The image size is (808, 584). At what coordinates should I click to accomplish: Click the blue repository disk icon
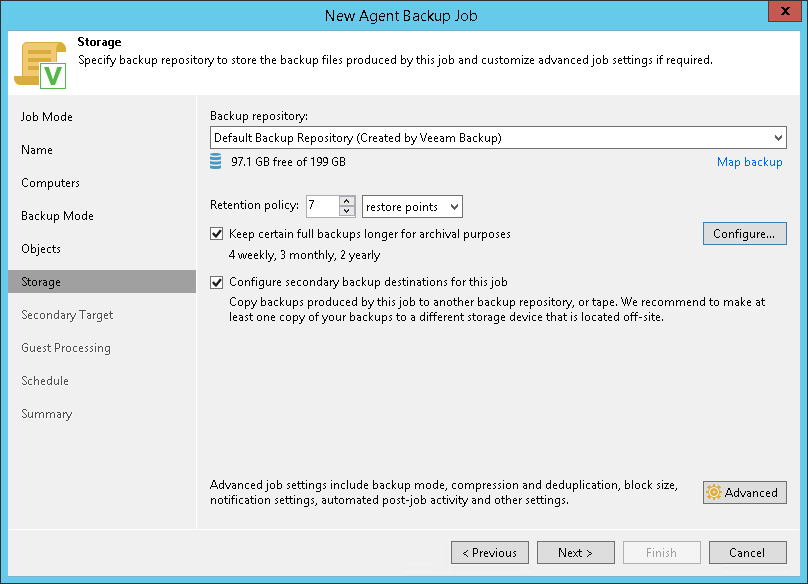217,162
